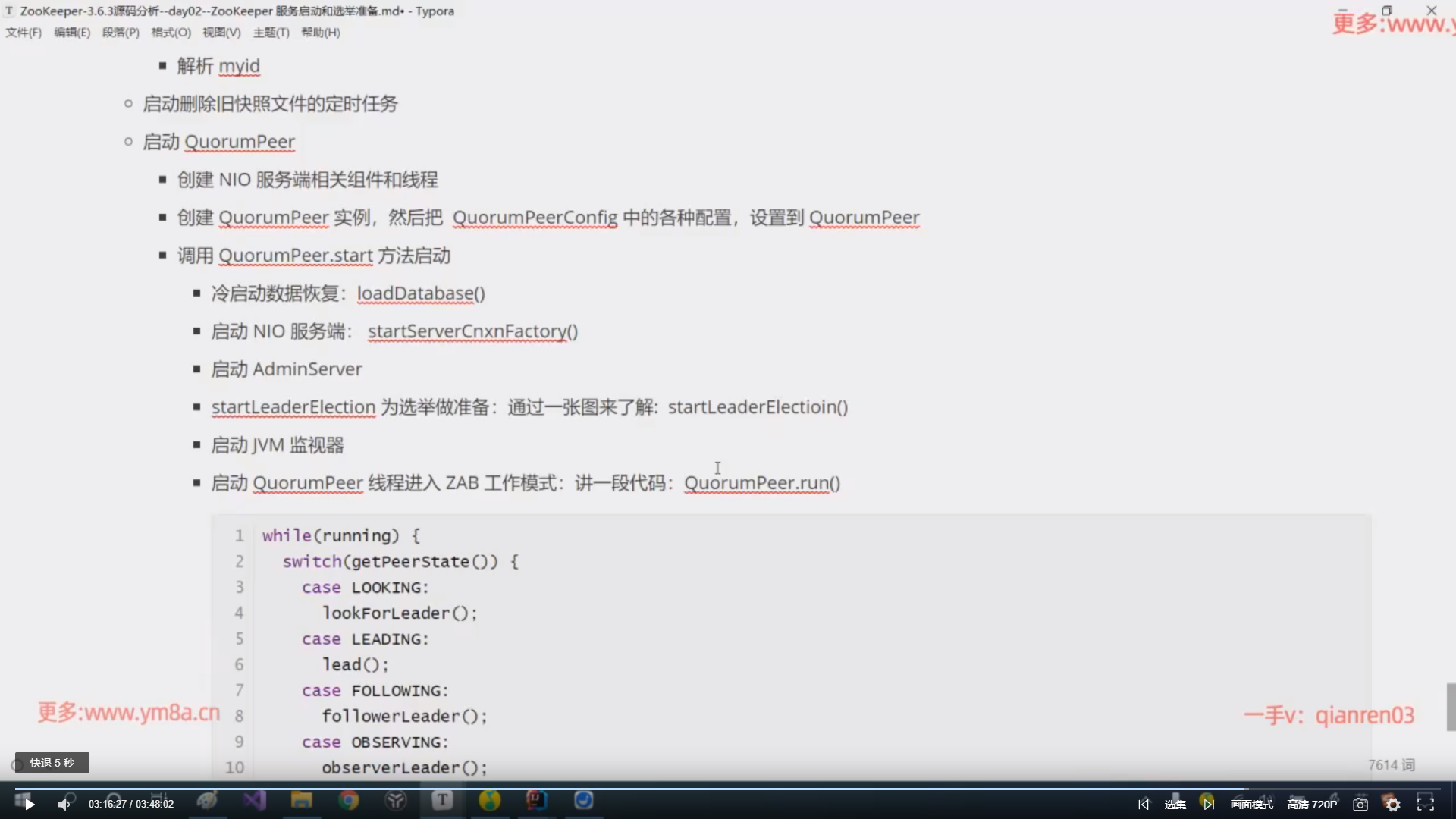Open the 选集 episode list
This screenshot has width=1456, height=819.
point(1175,804)
